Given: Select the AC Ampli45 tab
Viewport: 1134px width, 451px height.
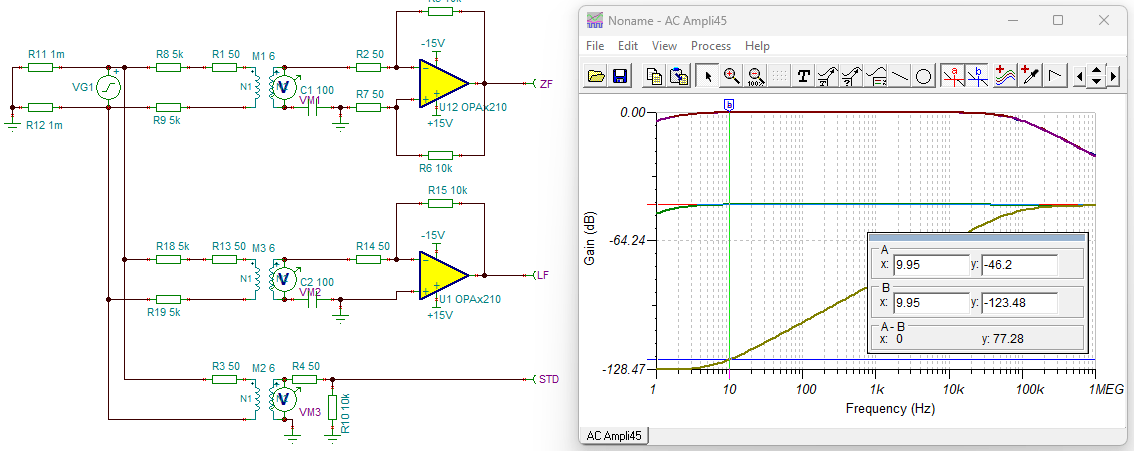Looking at the screenshot, I should 616,436.
